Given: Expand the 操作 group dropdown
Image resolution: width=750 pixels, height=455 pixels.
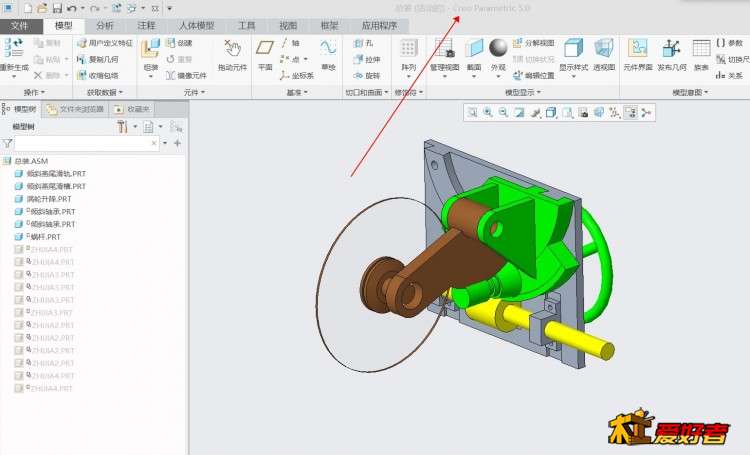Looking at the screenshot, I should pyautogui.click(x=34, y=92).
